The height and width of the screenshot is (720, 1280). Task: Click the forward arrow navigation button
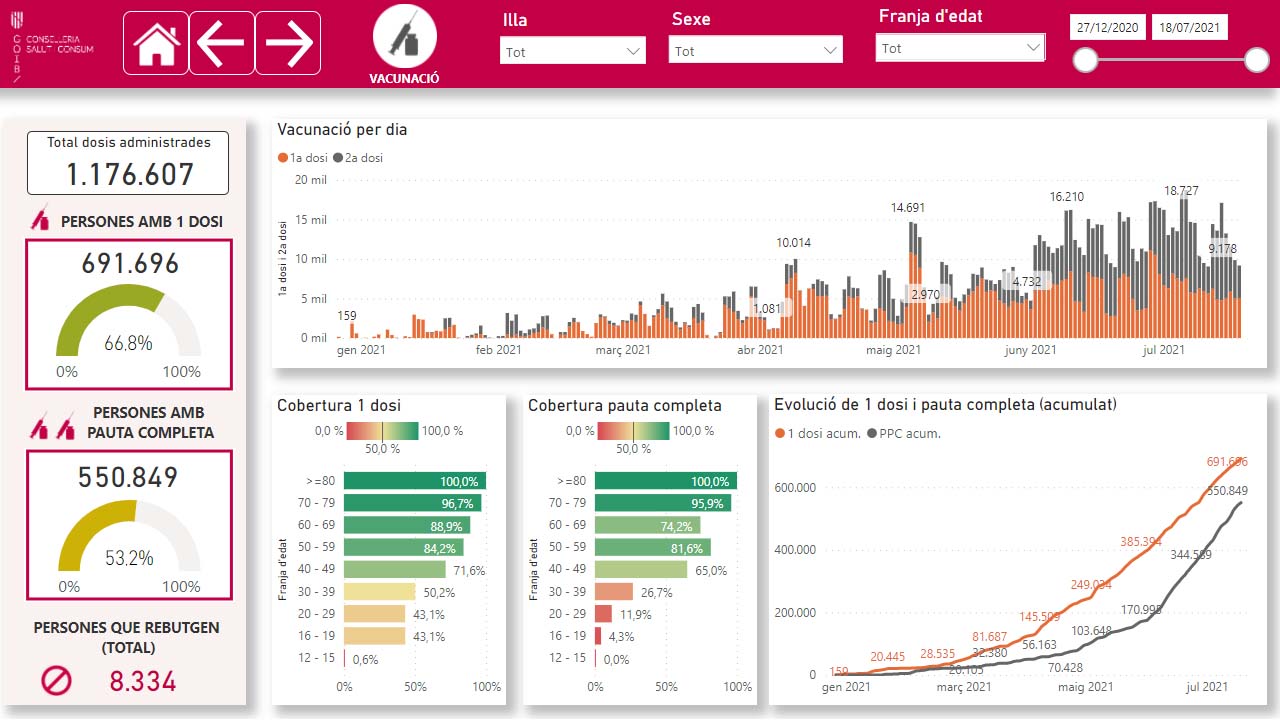pyautogui.click(x=288, y=43)
